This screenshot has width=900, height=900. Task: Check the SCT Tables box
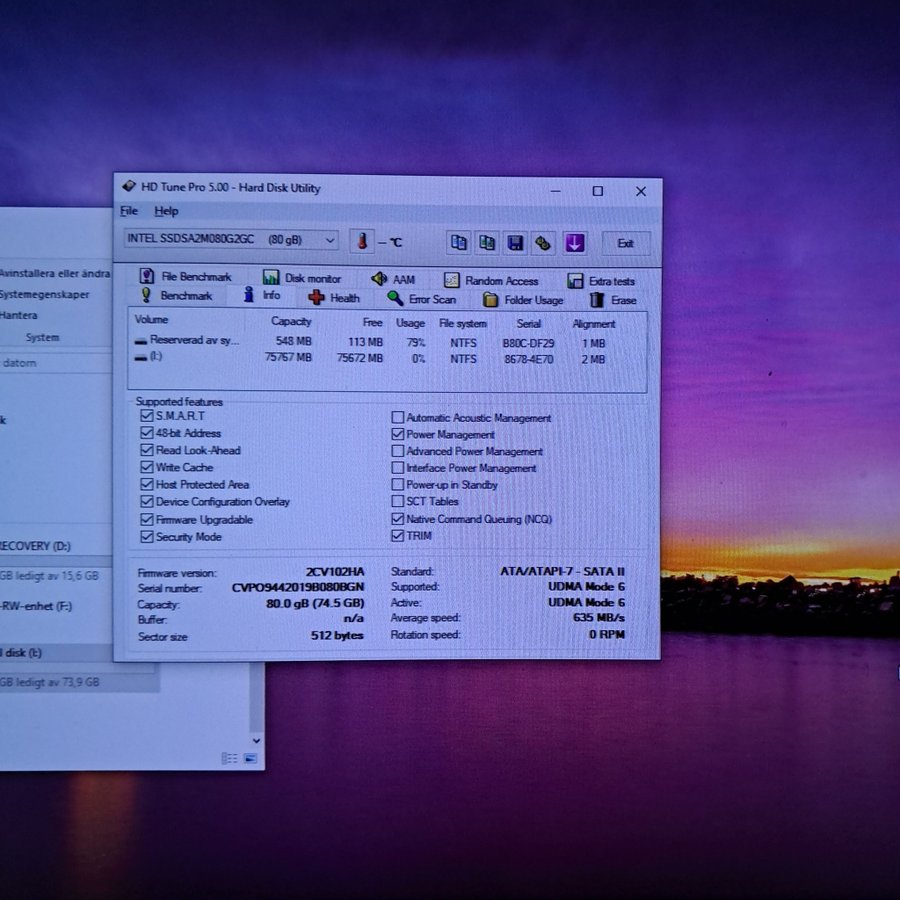397,501
